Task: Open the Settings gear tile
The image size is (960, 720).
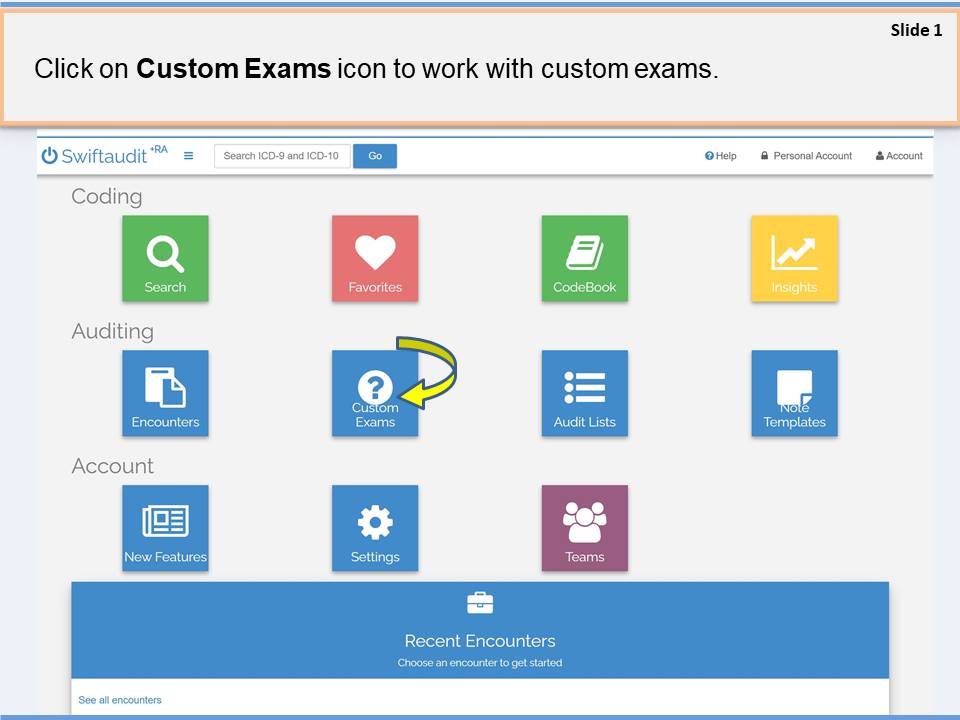Action: (x=375, y=529)
